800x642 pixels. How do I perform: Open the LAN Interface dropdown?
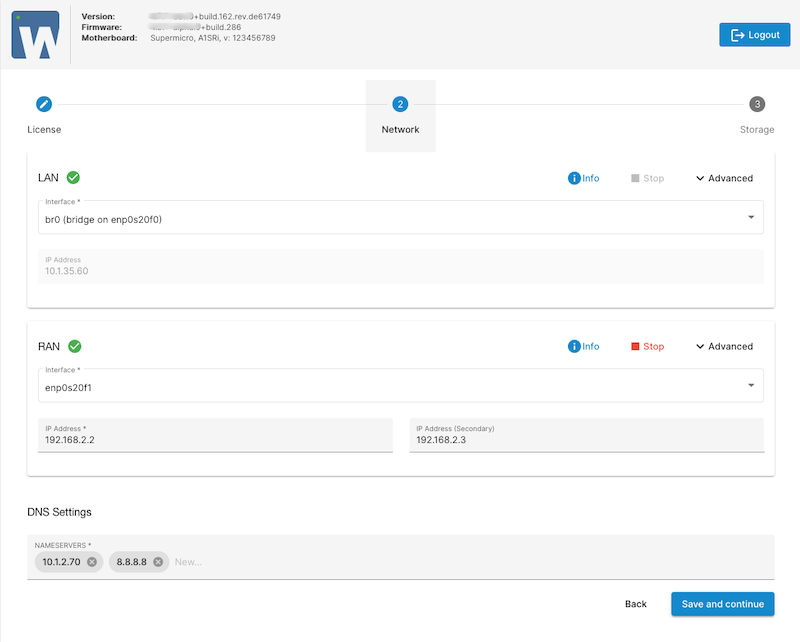400,218
